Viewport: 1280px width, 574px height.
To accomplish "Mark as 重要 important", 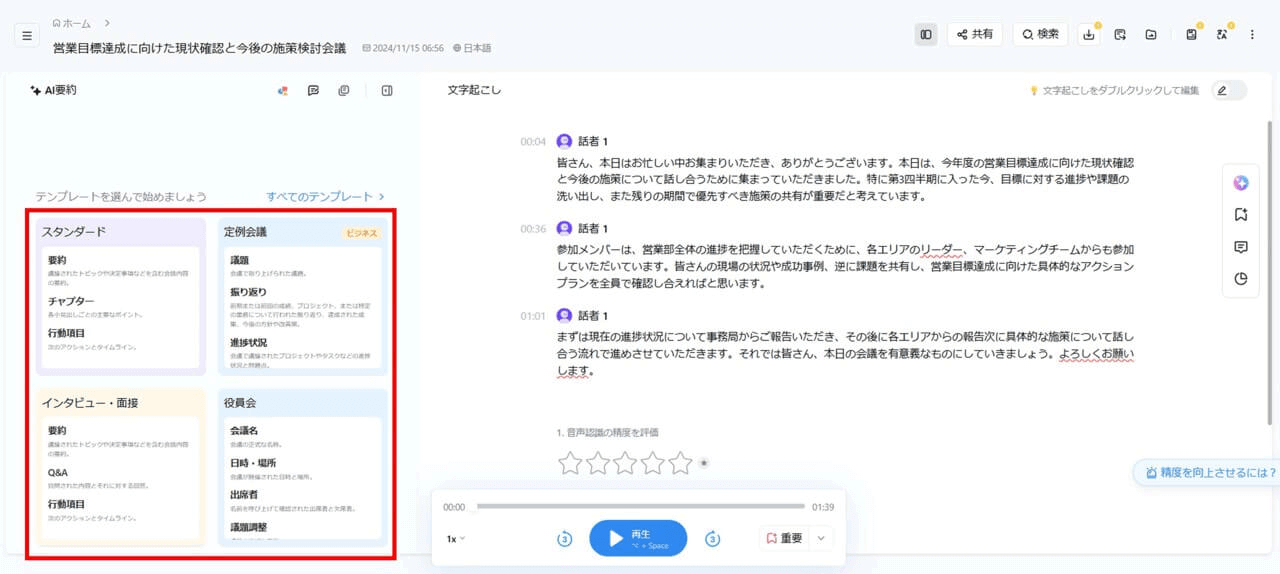I will coord(784,538).
